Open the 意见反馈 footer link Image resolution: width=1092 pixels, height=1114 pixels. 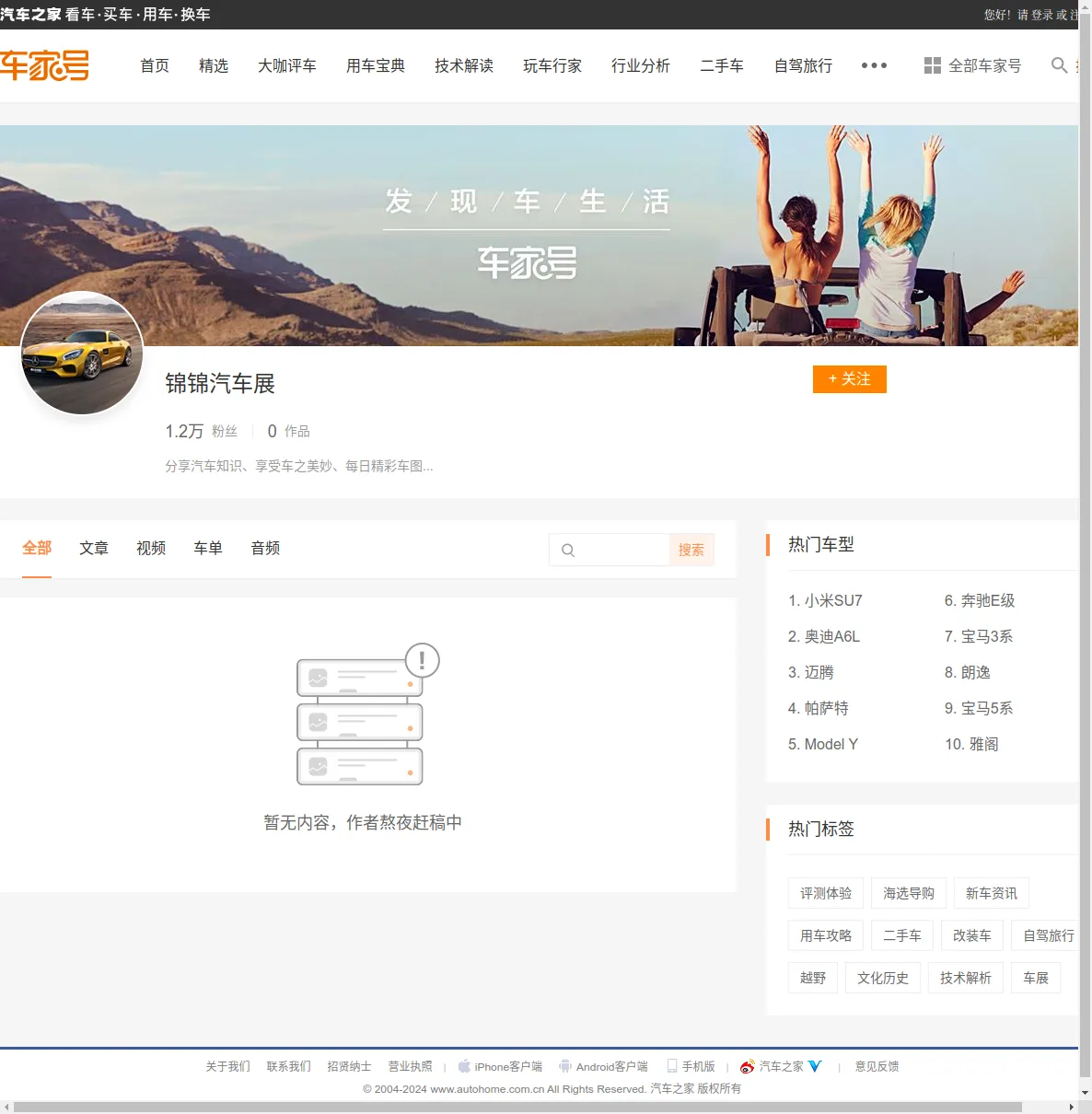(x=877, y=1066)
